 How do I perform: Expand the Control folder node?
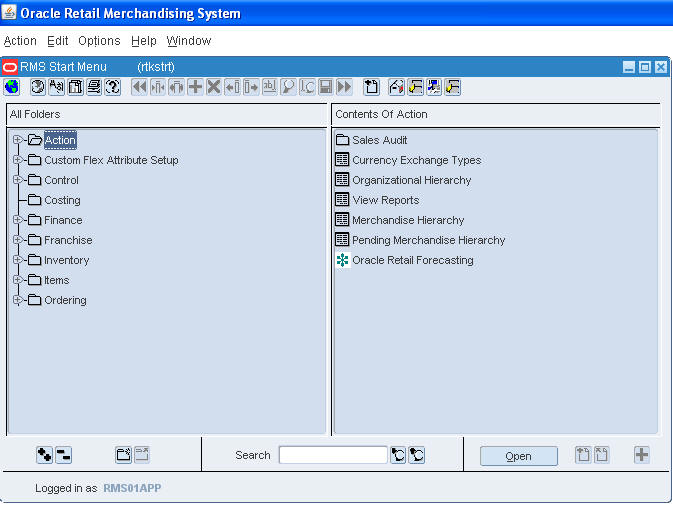click(18, 179)
